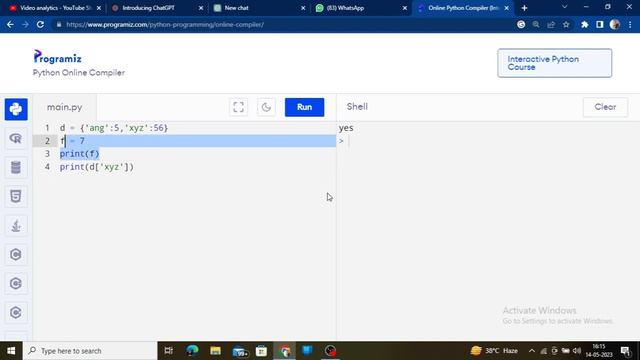Open Chrome three-dot menu

(x=630, y=24)
